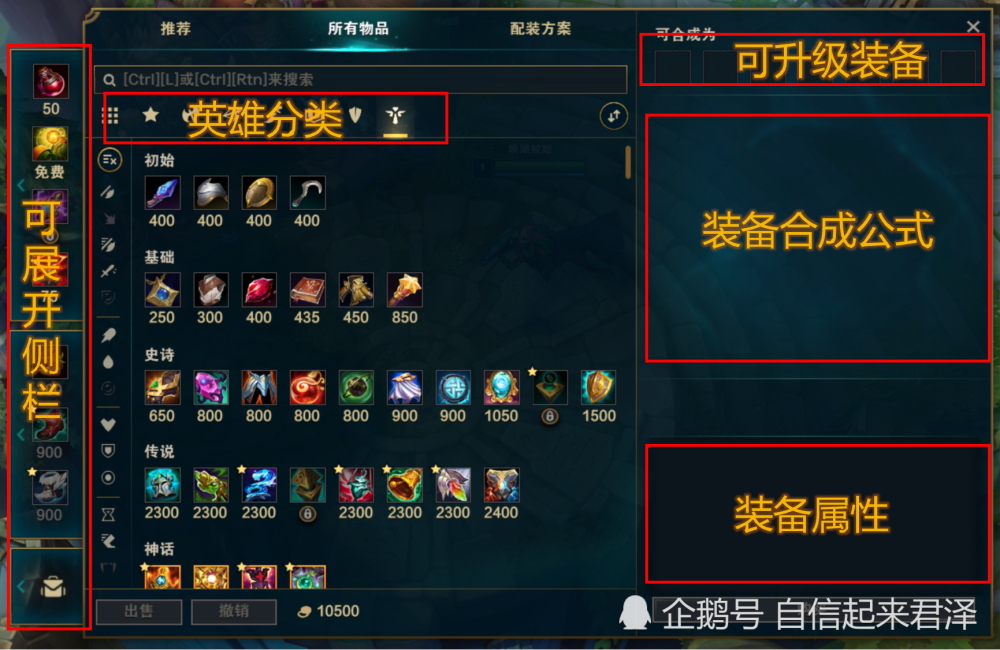1000x650 pixels.
Task: Expand the sidebar using bottom-left chevron
Action: [x=20, y=587]
